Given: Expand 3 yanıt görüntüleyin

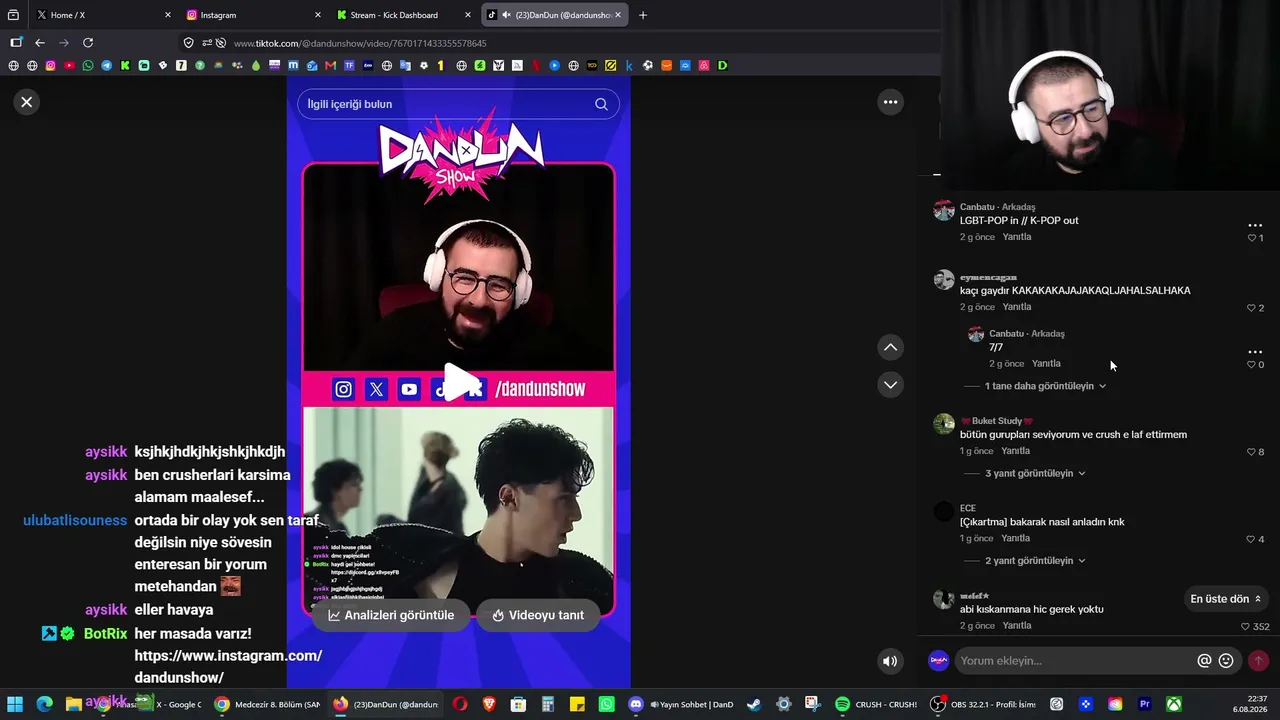Looking at the screenshot, I should [x=1035, y=473].
